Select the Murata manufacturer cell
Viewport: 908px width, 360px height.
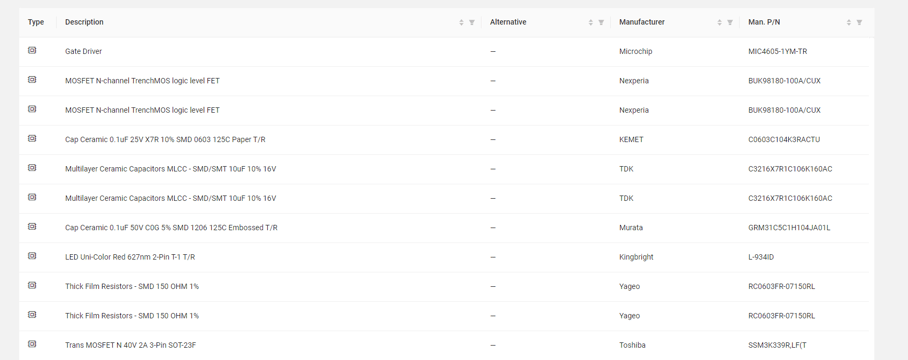(631, 227)
